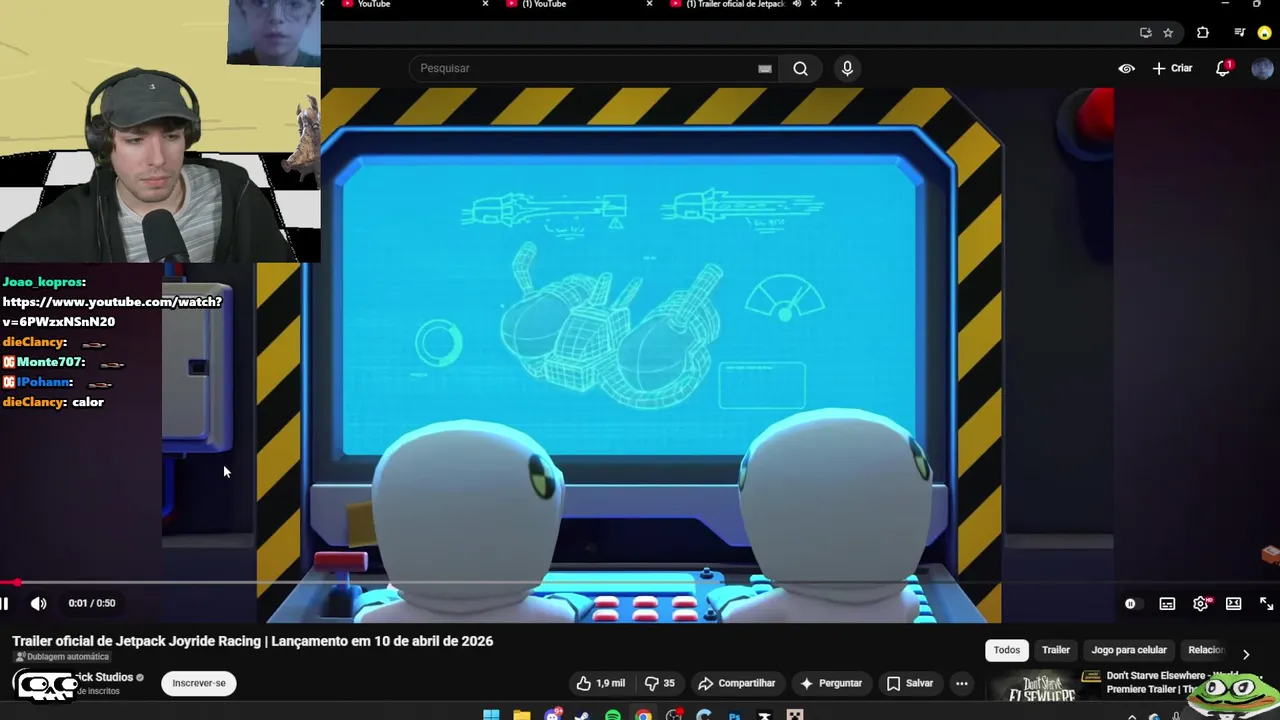Open Windows Start menu

point(491,715)
